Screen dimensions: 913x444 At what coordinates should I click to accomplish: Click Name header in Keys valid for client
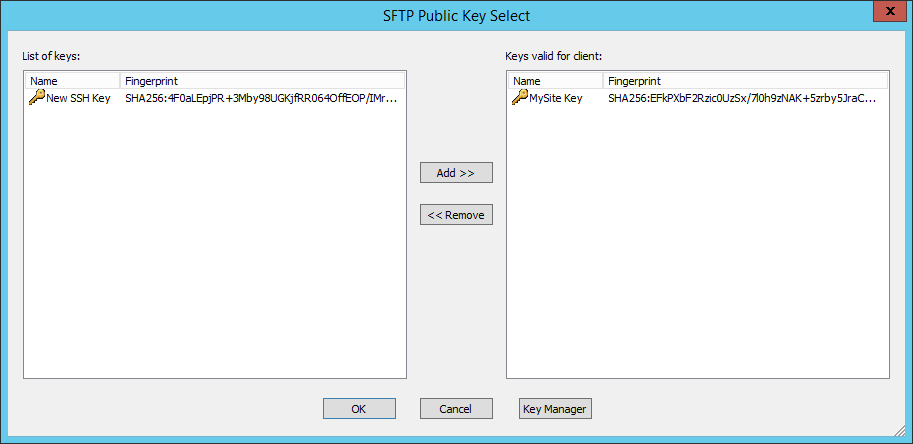pyautogui.click(x=555, y=80)
